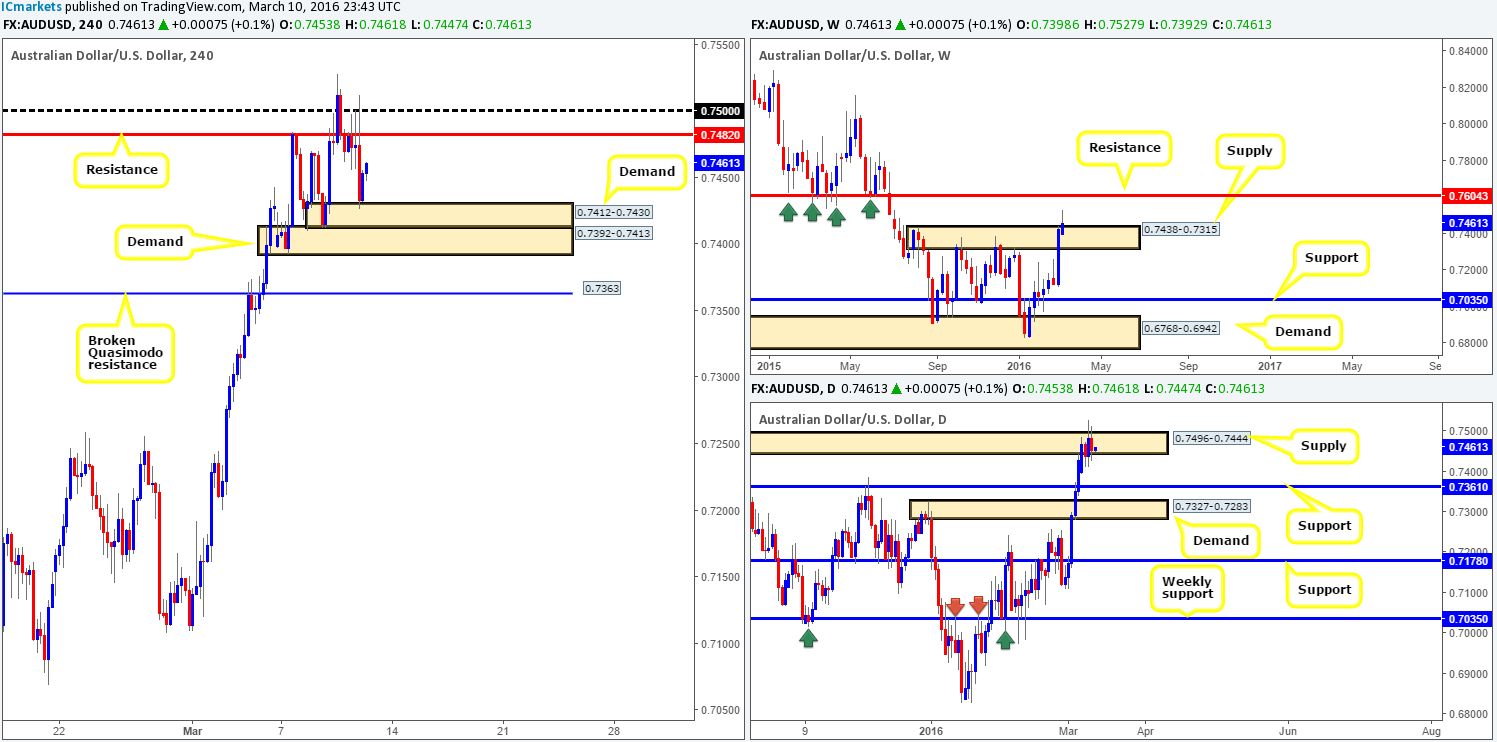1497x742 pixels.
Task: Click the leftmost green arrow on weekly chart
Action: [x=788, y=211]
